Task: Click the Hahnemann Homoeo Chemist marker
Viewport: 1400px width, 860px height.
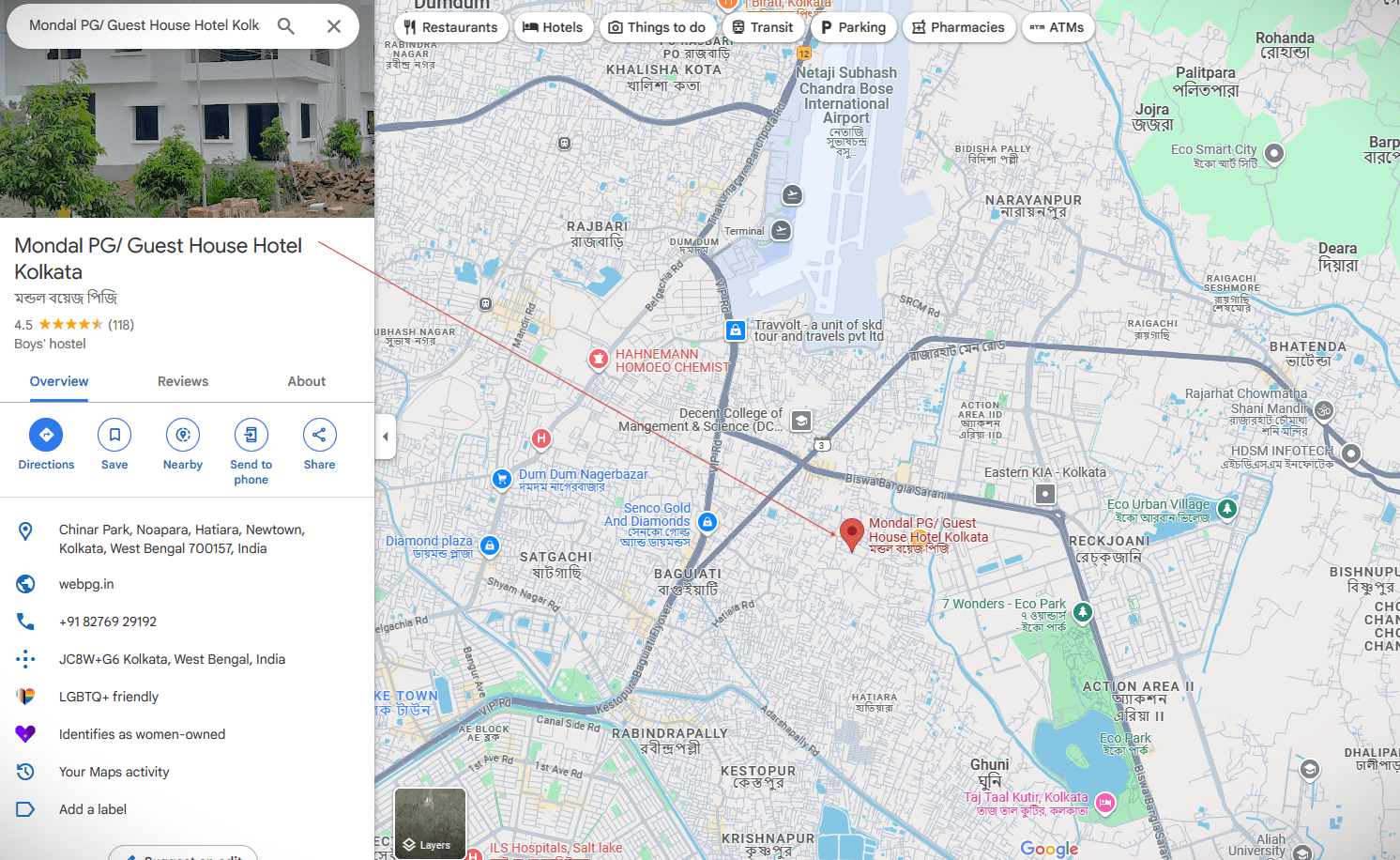Action: [598, 359]
